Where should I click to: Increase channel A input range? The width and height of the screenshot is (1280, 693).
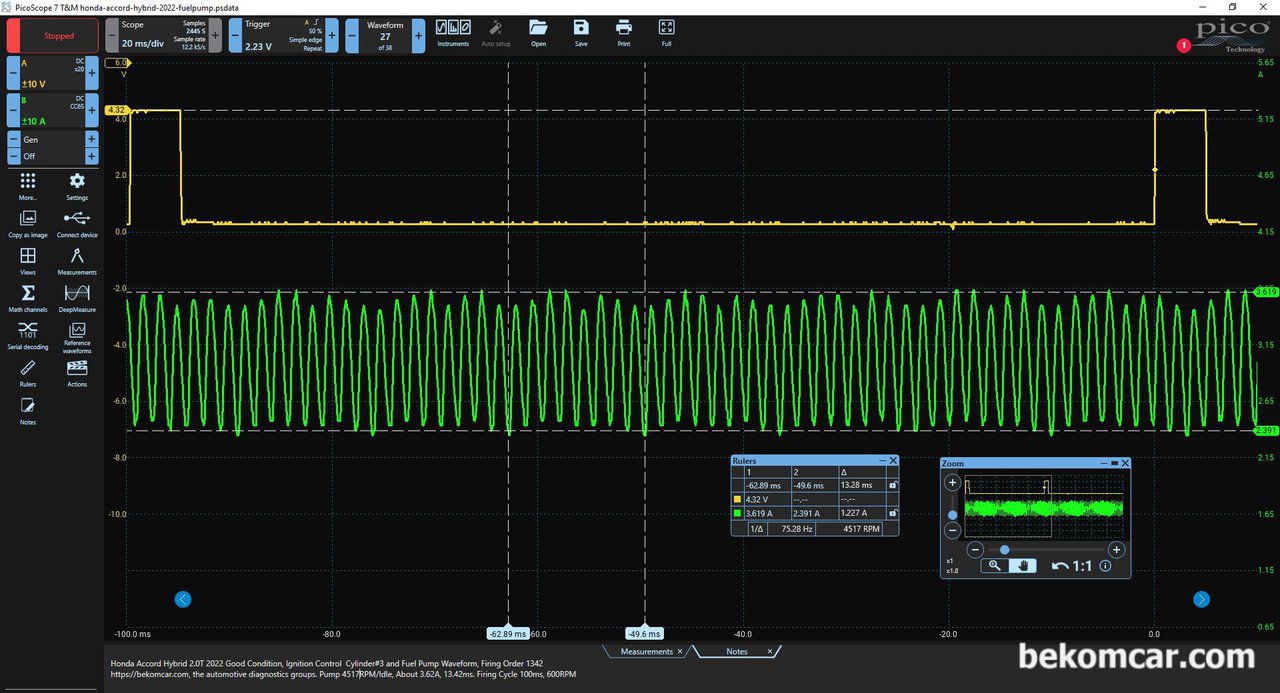coord(92,73)
